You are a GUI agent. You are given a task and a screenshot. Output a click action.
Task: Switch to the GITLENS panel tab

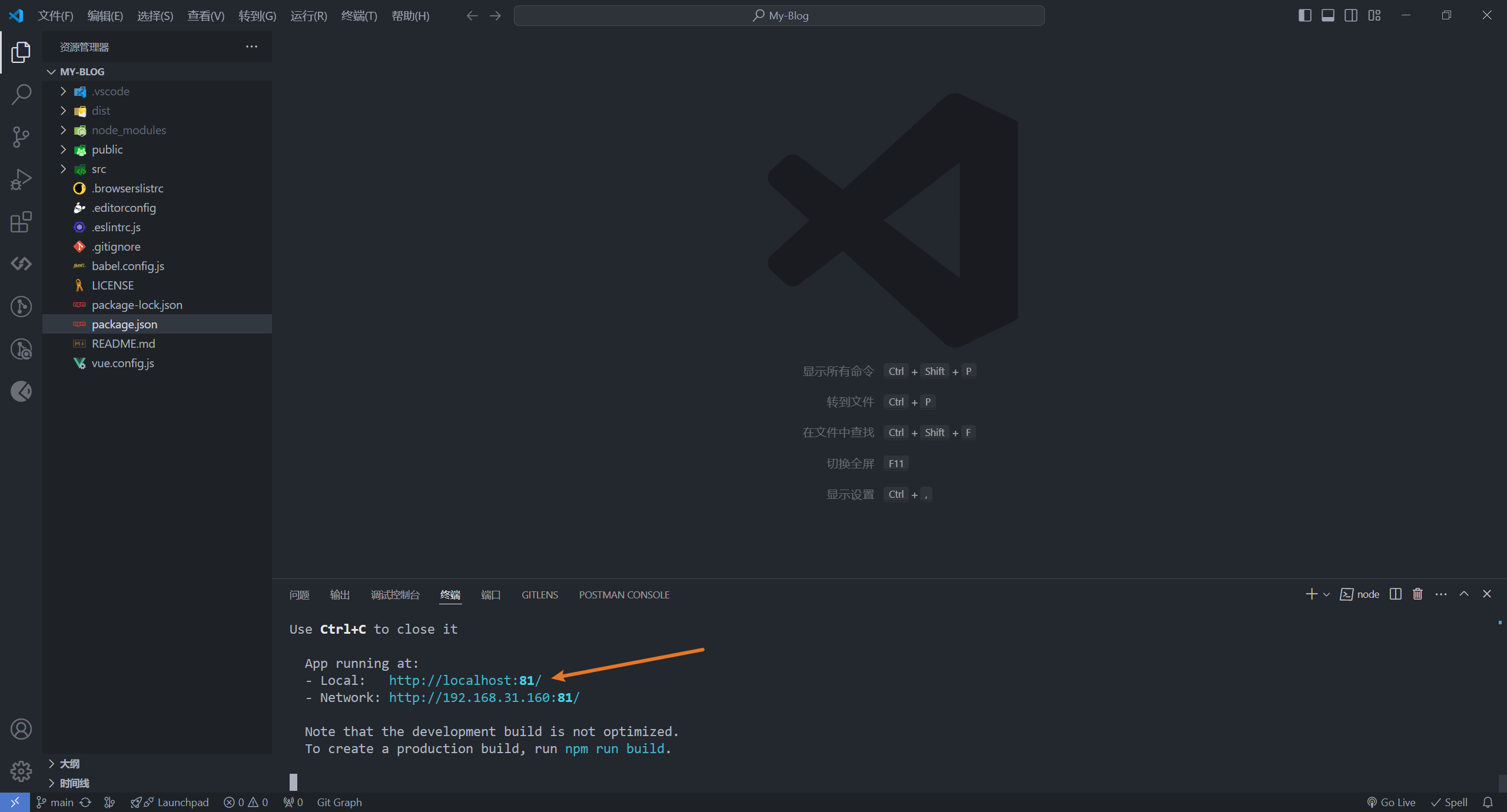[x=540, y=595]
